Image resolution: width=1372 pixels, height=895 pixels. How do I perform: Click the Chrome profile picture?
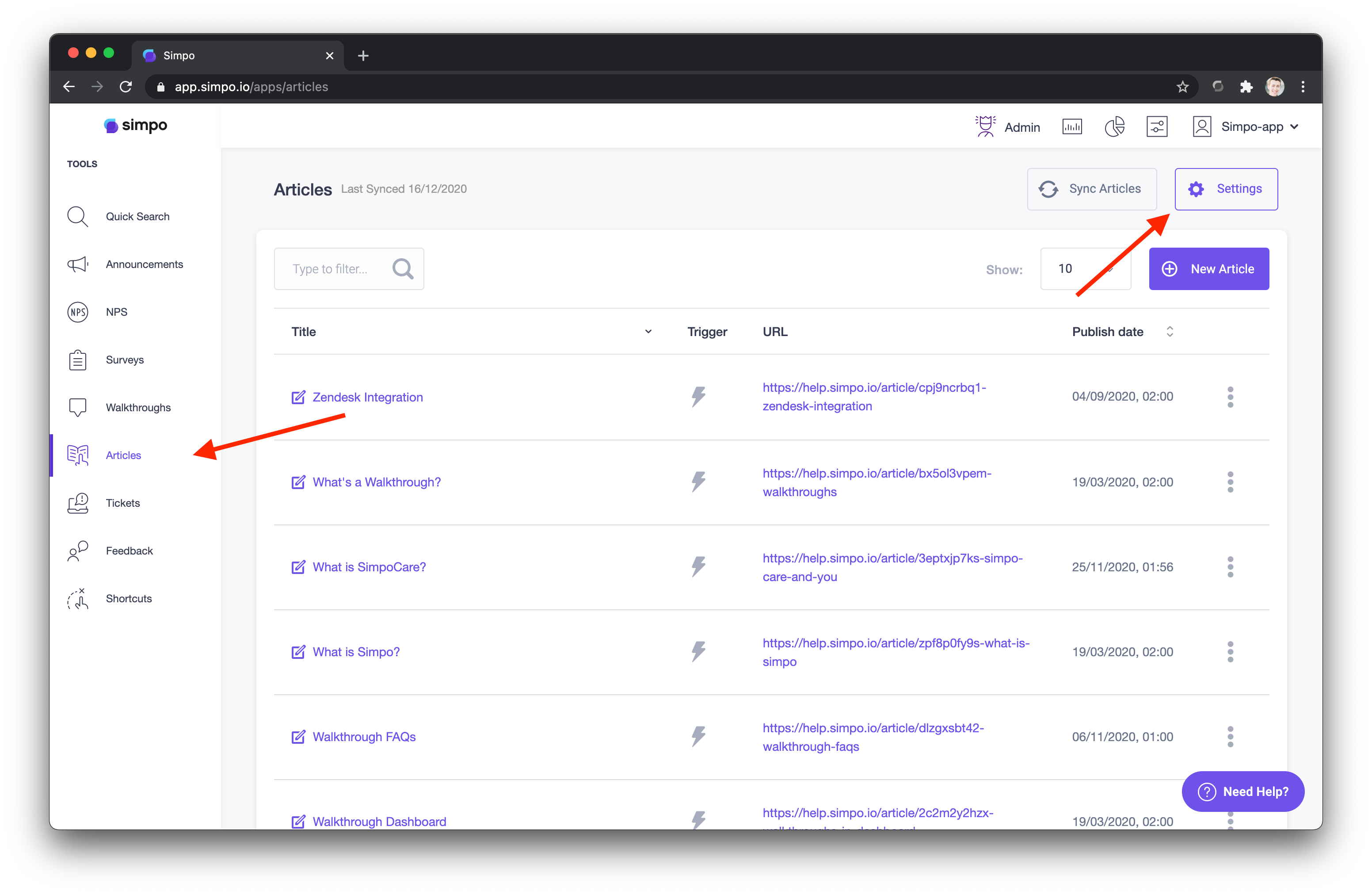pos(1275,87)
